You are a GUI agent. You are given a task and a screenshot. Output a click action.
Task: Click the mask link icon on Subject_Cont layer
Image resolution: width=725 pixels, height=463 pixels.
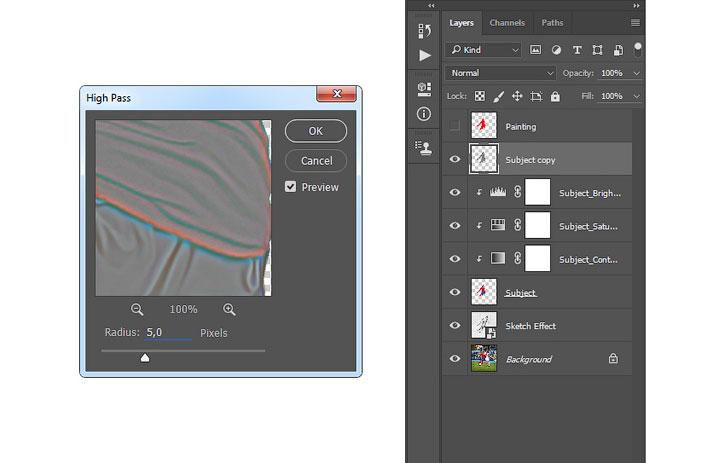(x=517, y=258)
